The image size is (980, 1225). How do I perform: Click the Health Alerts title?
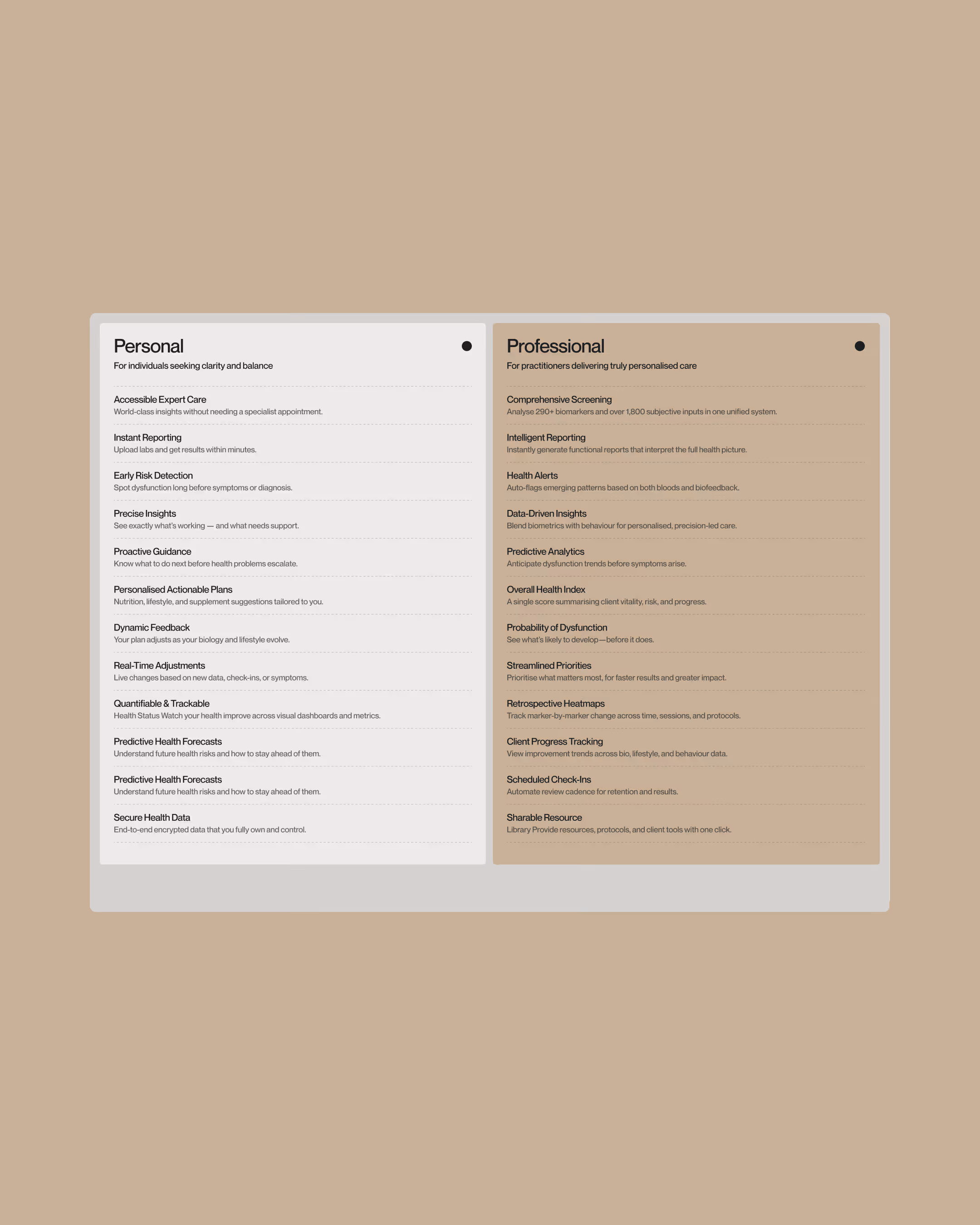[x=532, y=475]
